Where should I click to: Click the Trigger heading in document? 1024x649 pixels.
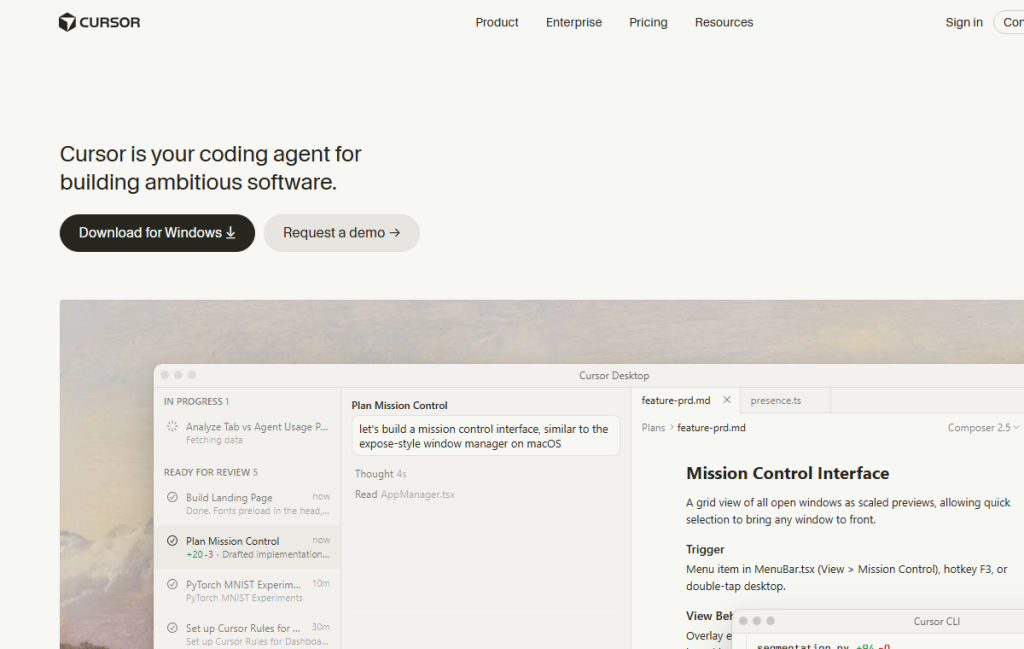coord(705,549)
